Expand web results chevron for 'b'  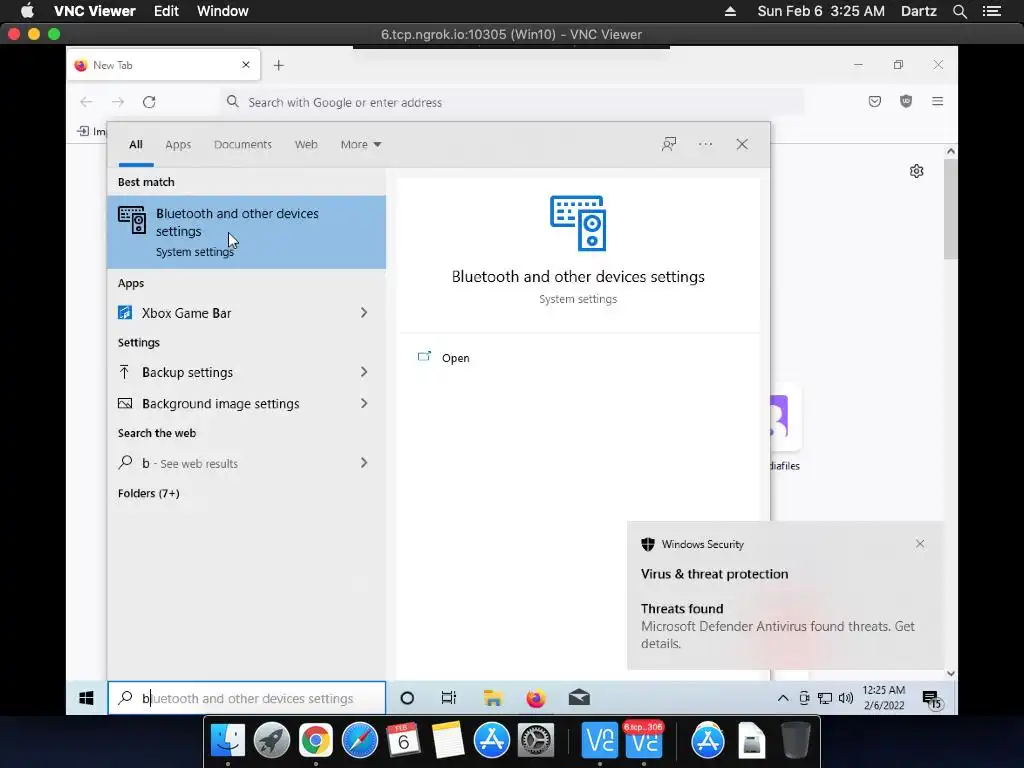(364, 462)
